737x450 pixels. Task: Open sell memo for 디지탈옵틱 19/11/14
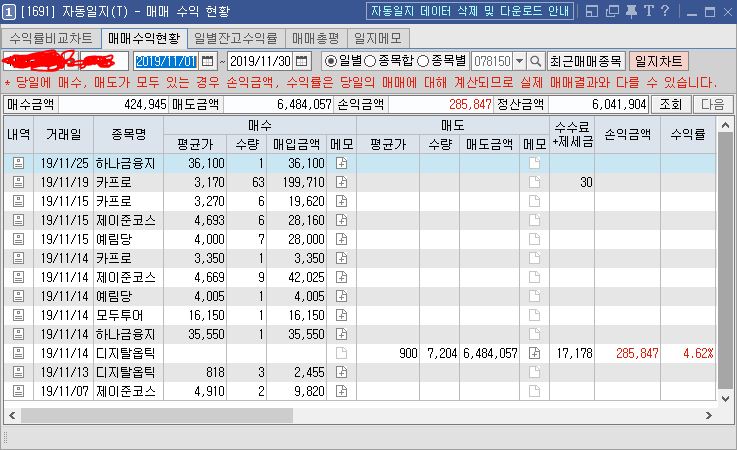(534, 353)
